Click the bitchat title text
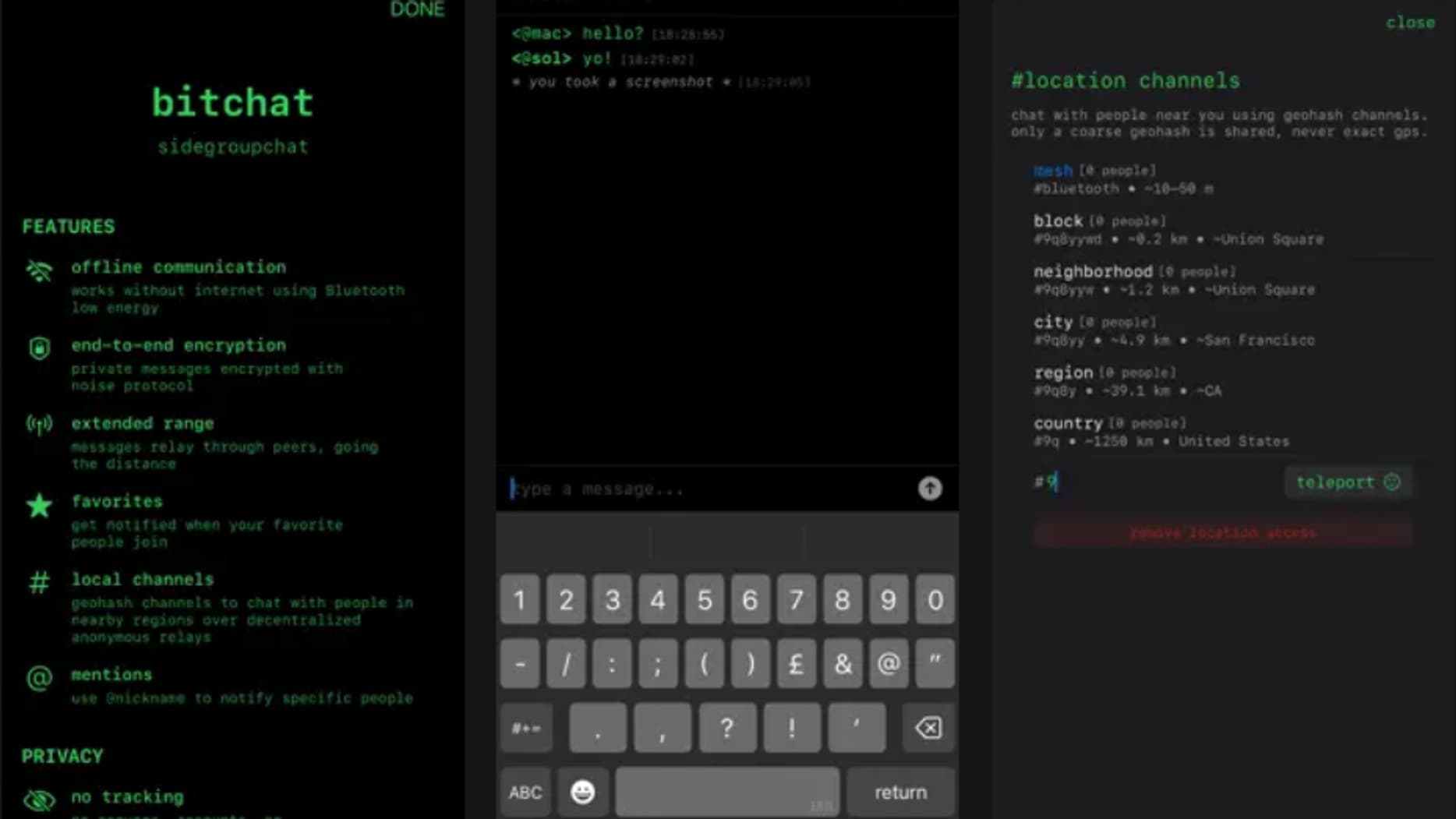Viewport: 1456px width, 819px height. point(232,102)
